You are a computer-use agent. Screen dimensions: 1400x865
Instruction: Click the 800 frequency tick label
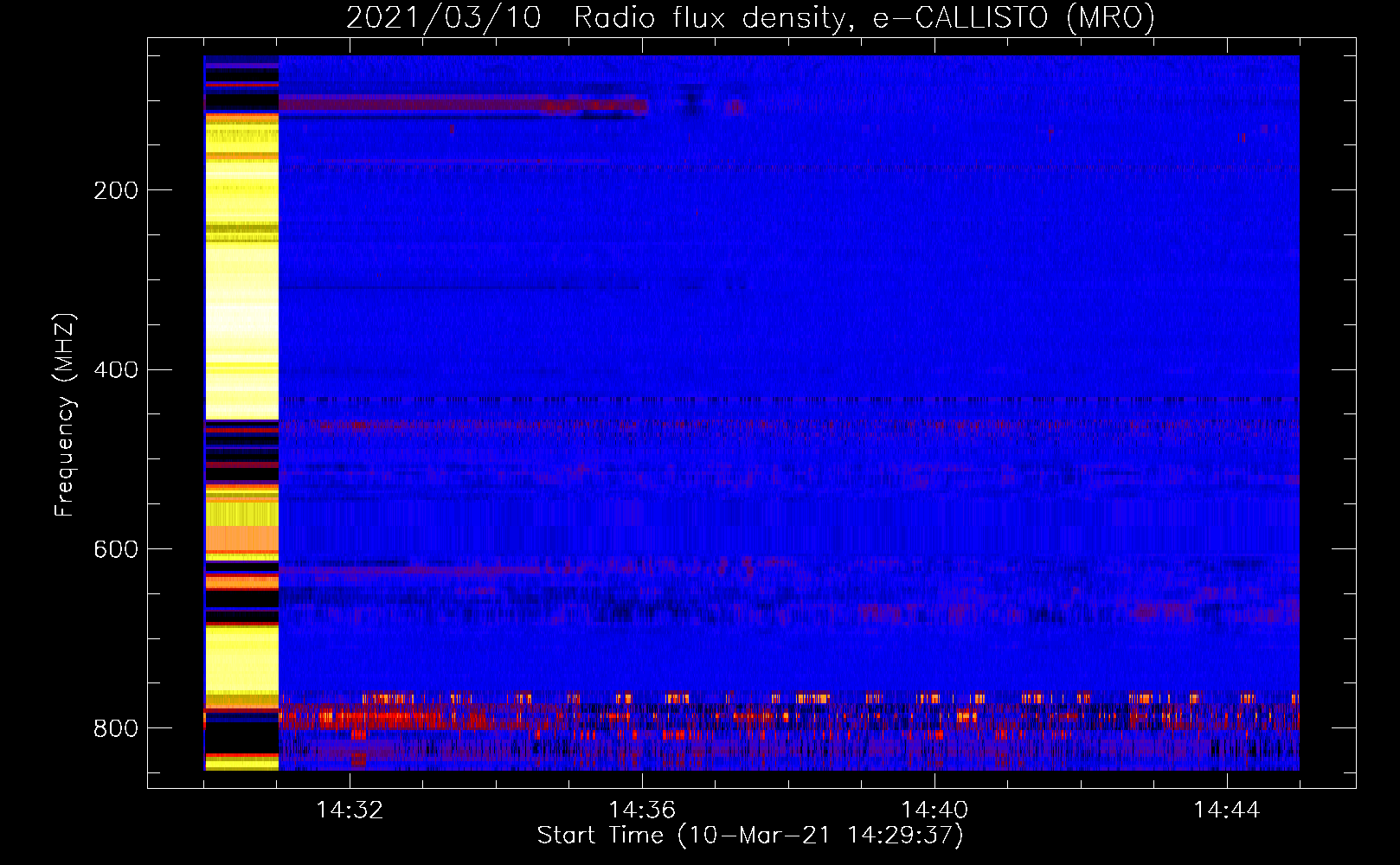click(x=115, y=729)
